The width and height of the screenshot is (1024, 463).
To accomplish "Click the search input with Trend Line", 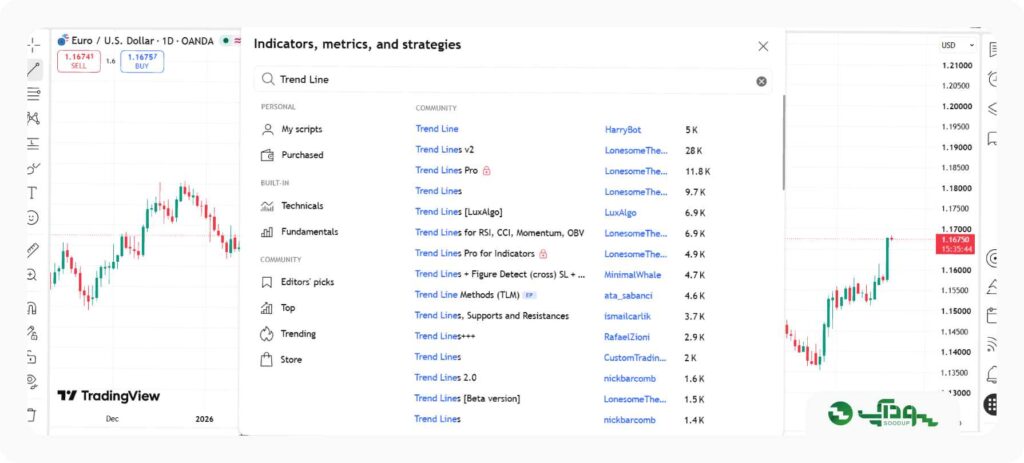I will [x=513, y=80].
